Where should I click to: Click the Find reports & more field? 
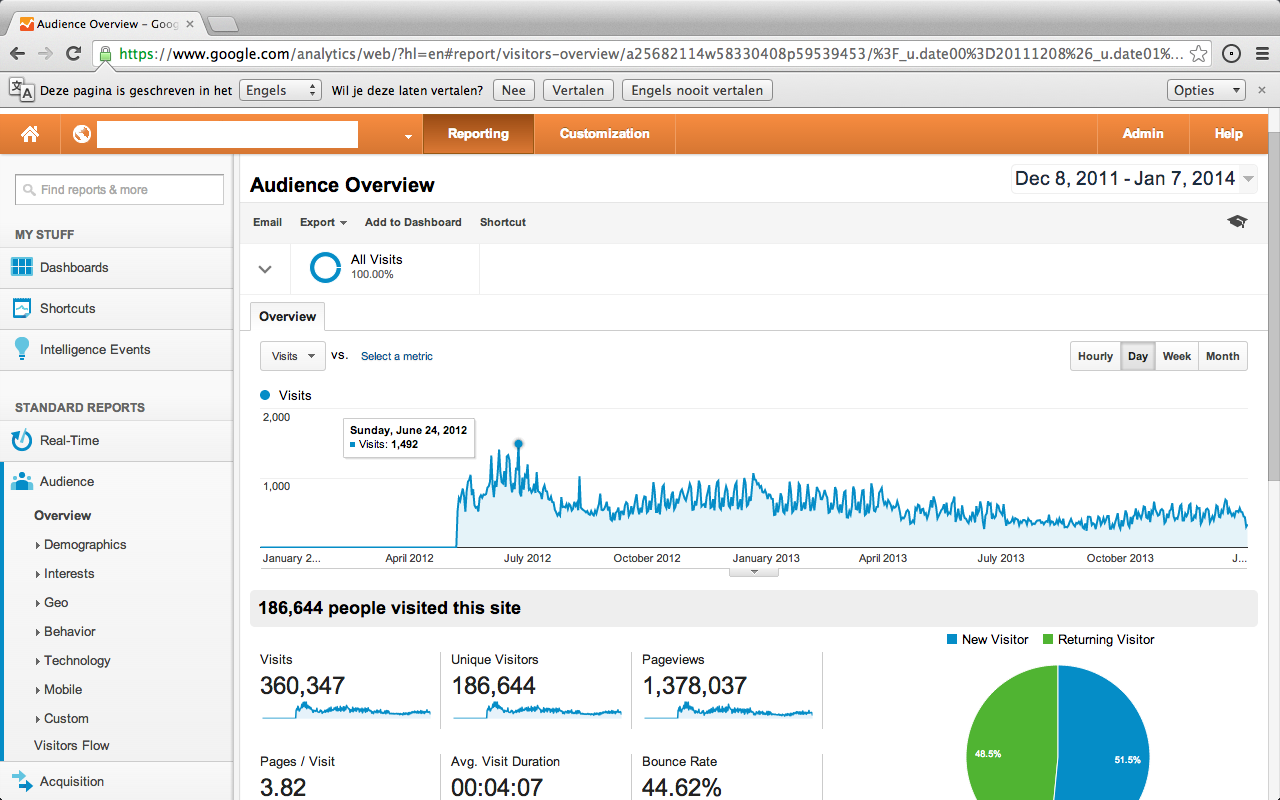tap(119, 190)
